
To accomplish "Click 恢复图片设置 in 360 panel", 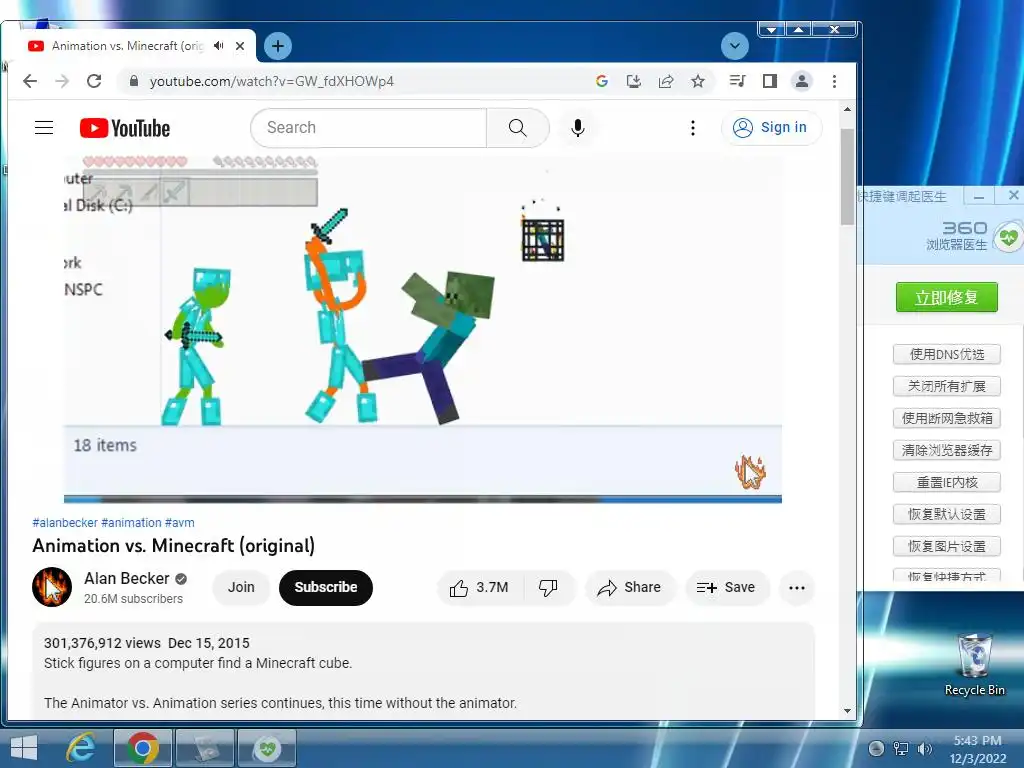I will point(947,546).
